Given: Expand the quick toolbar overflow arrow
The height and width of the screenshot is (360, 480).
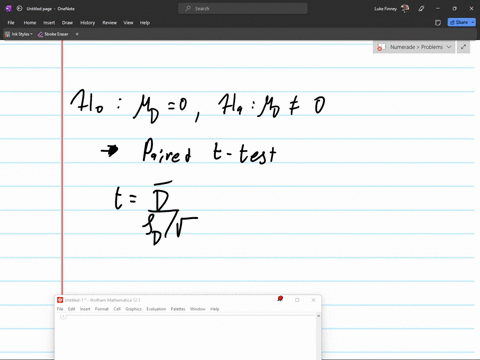Looking at the screenshot, I should coord(77,34).
